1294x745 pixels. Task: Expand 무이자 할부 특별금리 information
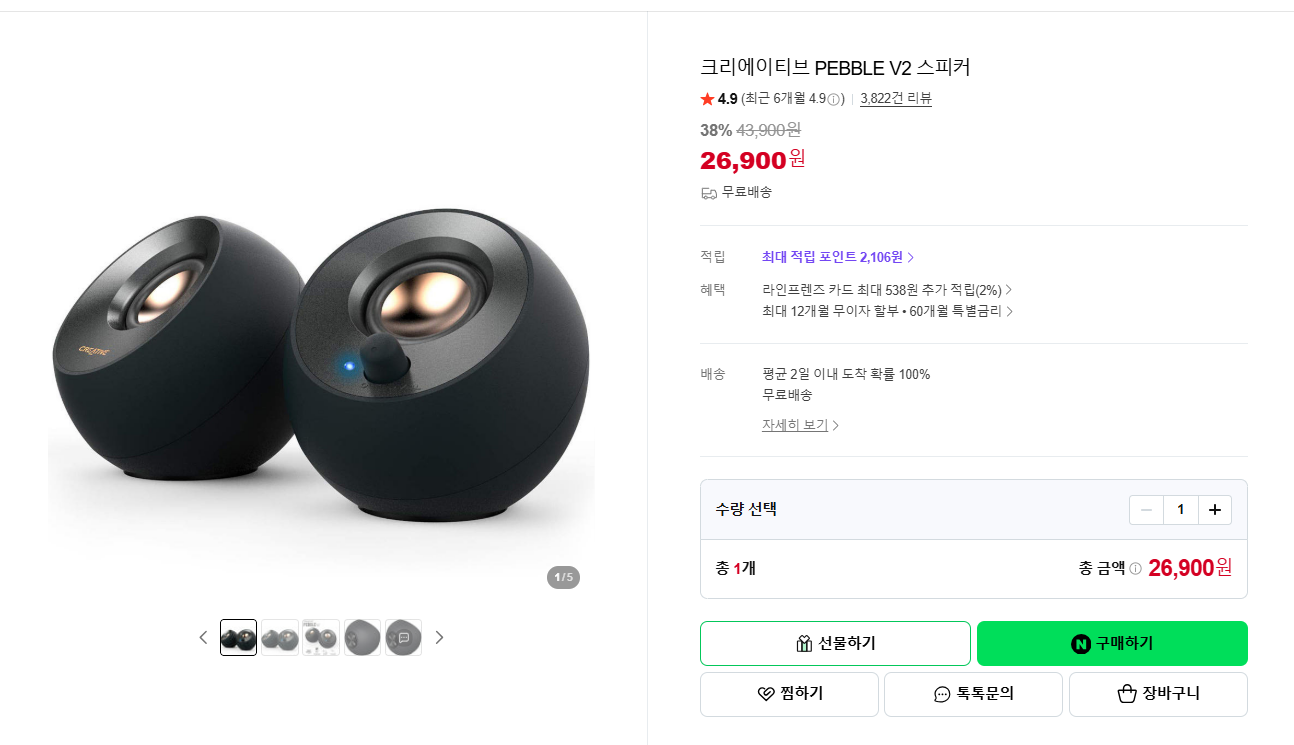coord(888,311)
